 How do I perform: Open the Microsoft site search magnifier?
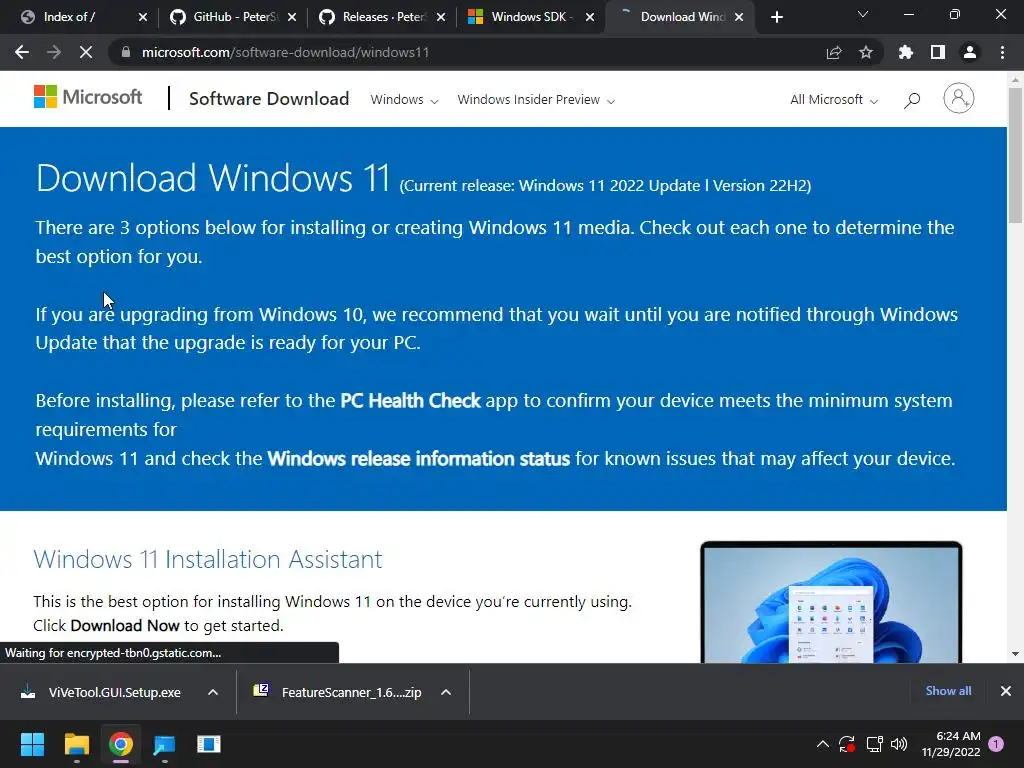[x=912, y=100]
